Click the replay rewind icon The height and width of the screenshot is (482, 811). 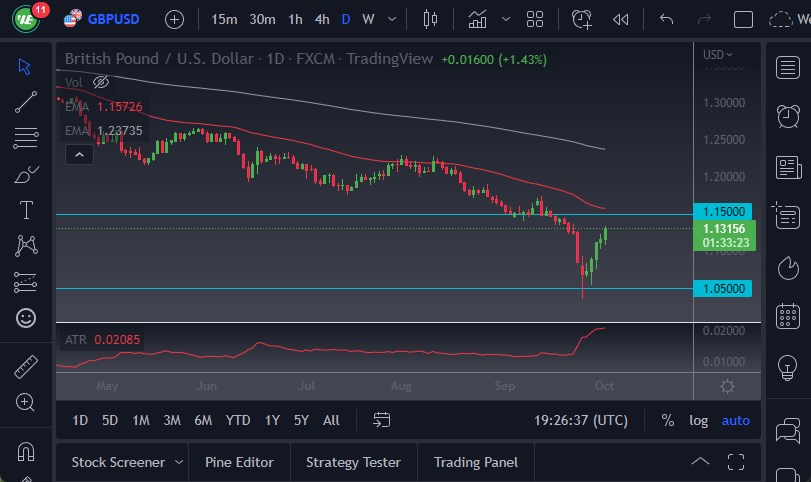[621, 19]
